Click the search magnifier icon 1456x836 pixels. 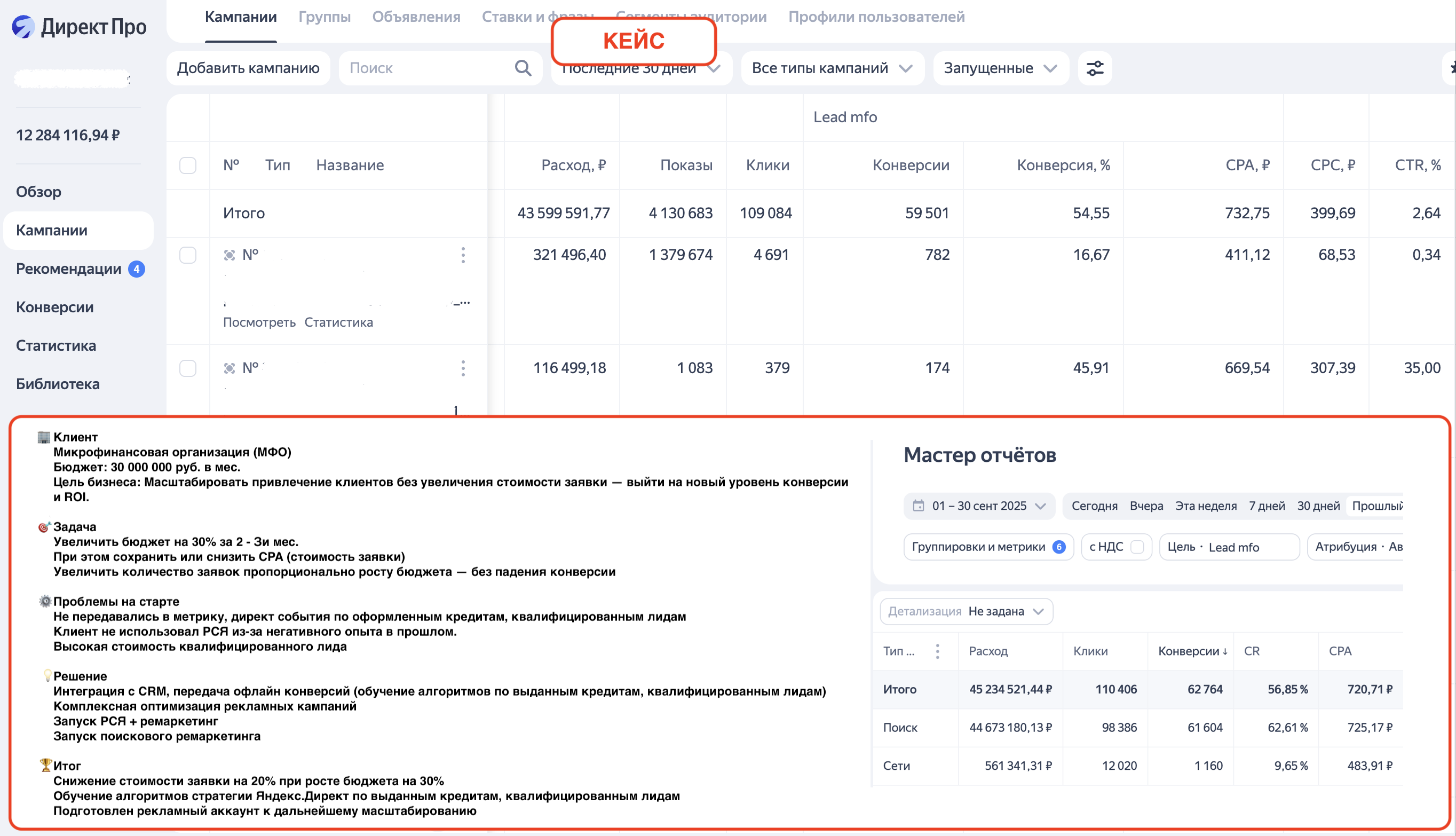point(523,68)
